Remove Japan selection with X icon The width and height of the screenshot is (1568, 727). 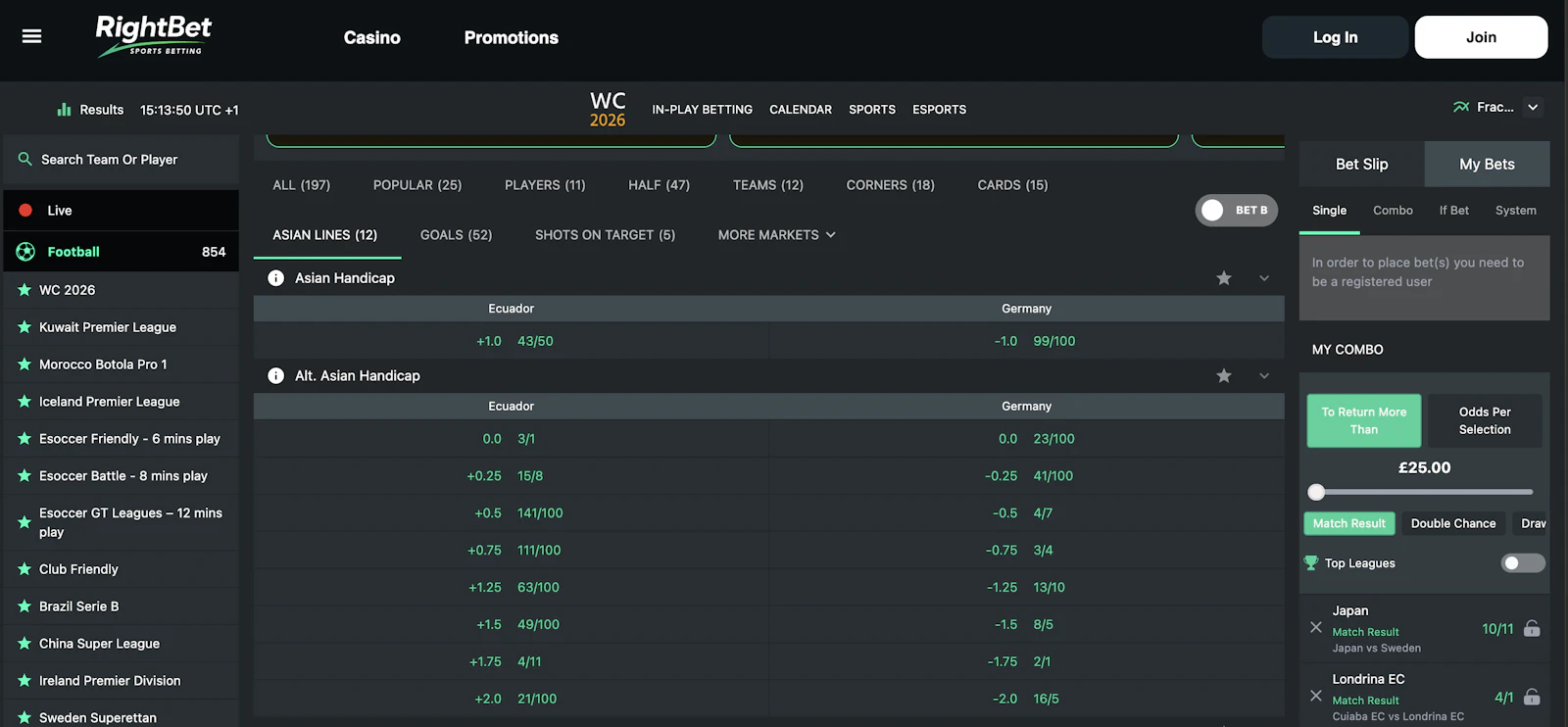click(1316, 627)
